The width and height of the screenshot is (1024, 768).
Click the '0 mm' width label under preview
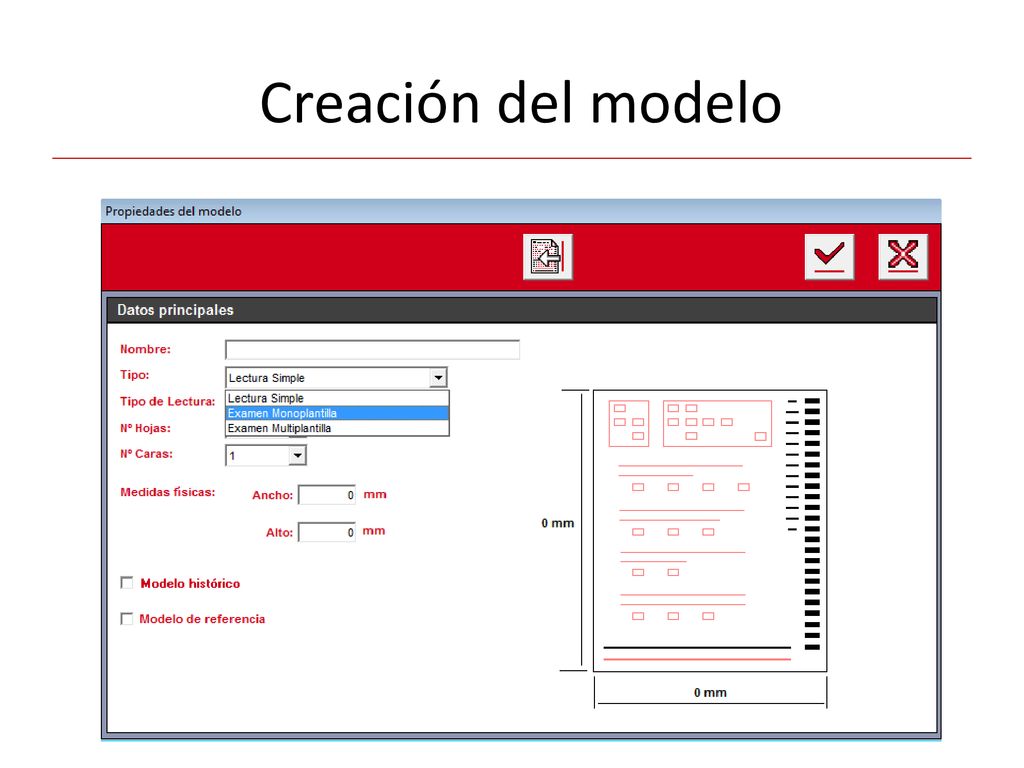coord(710,692)
